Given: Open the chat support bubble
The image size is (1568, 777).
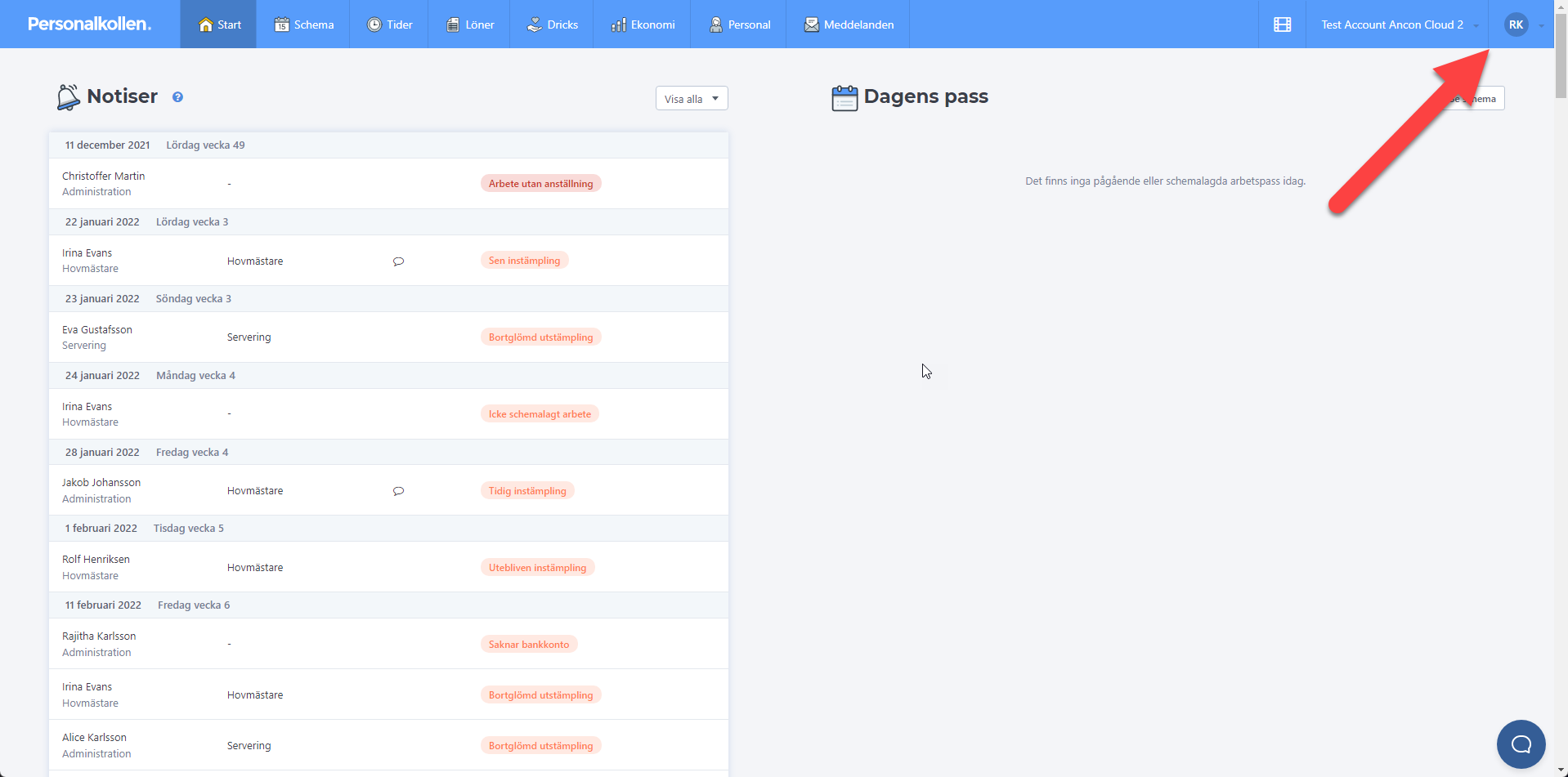Looking at the screenshot, I should pyautogui.click(x=1521, y=744).
